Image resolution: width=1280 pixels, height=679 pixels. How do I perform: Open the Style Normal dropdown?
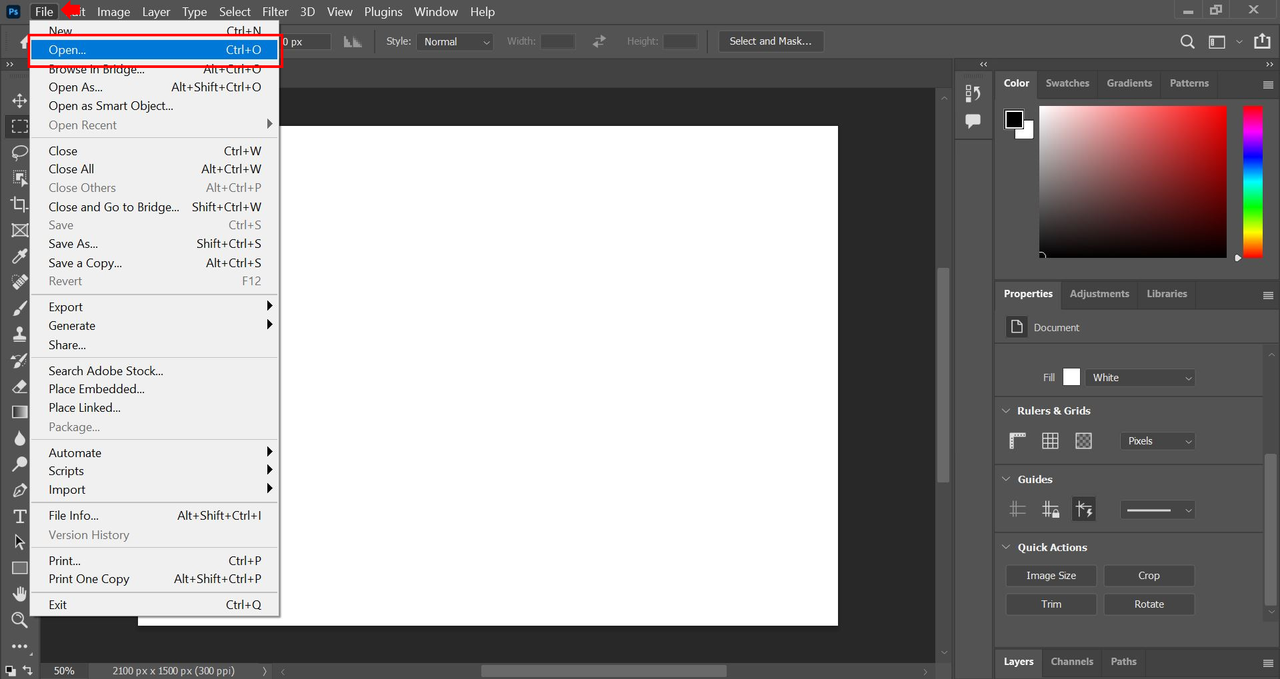tap(455, 42)
